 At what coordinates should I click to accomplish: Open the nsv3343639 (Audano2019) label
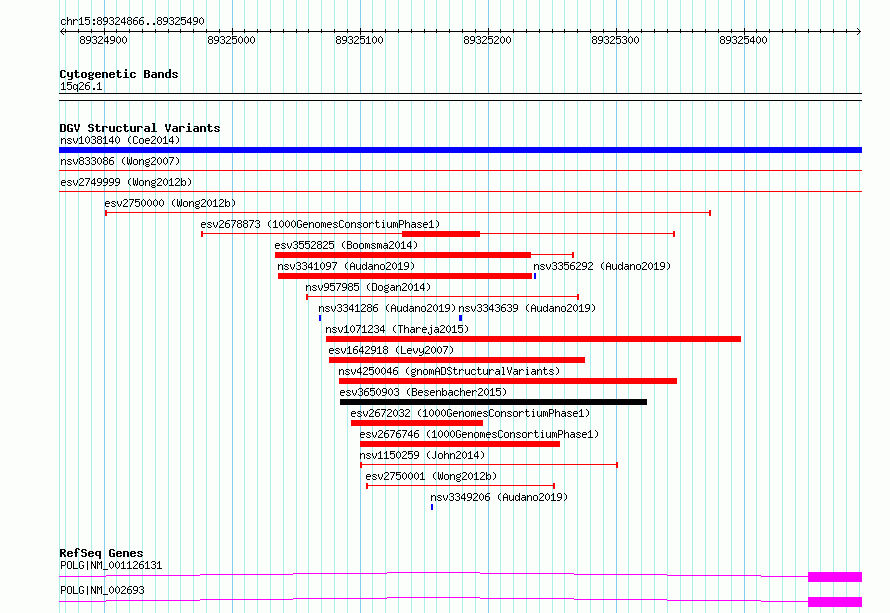[527, 308]
